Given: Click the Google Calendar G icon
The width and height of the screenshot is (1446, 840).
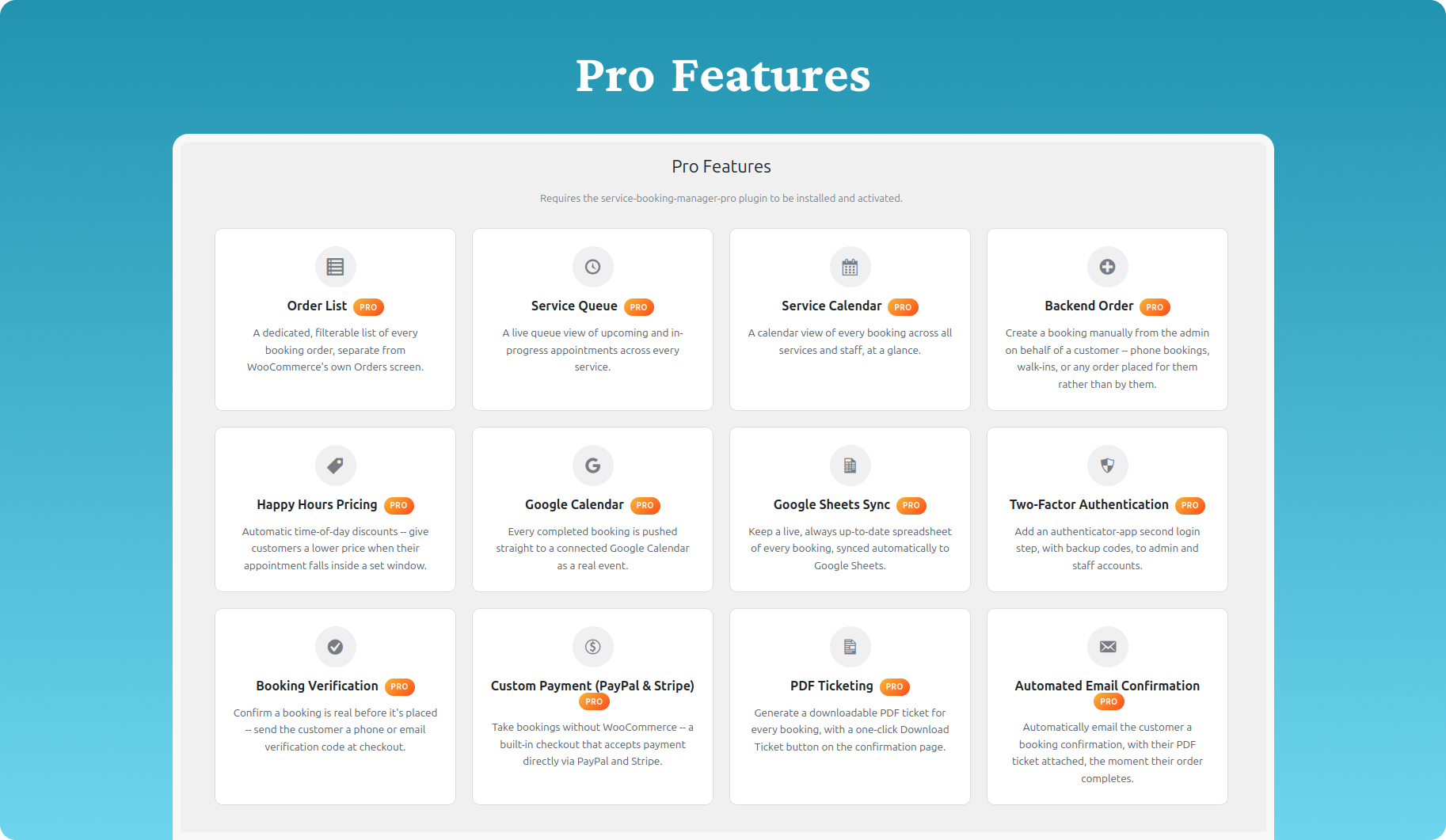Looking at the screenshot, I should (x=592, y=466).
